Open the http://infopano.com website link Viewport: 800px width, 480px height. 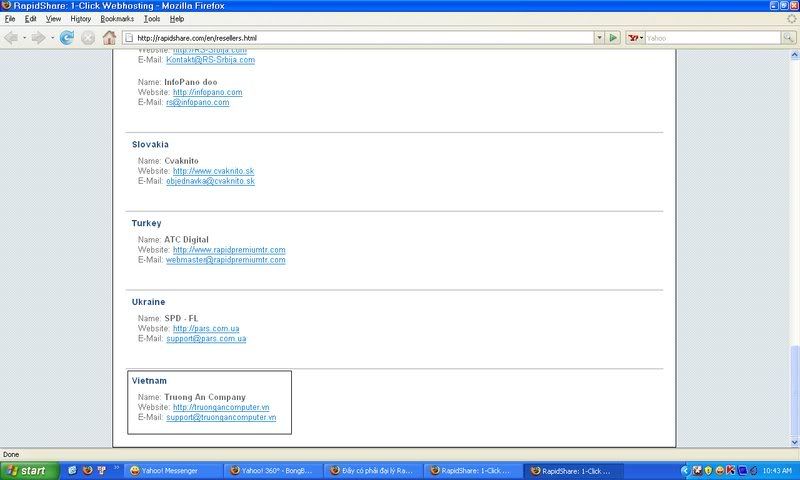207,92
